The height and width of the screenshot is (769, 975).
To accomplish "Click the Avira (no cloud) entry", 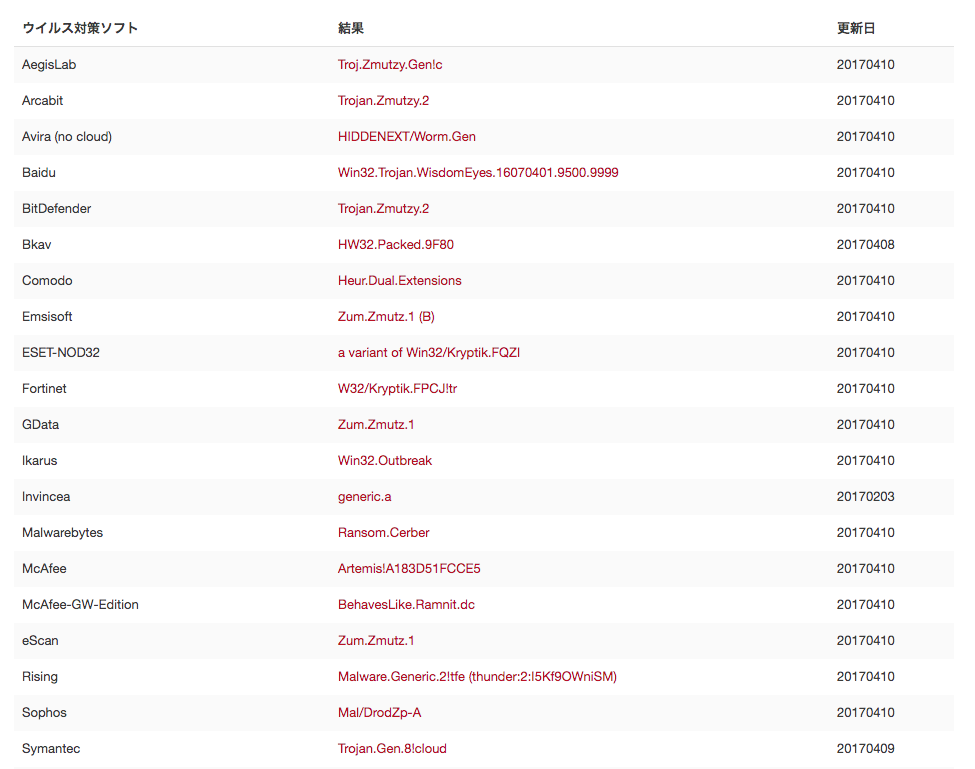I will (x=67, y=137).
